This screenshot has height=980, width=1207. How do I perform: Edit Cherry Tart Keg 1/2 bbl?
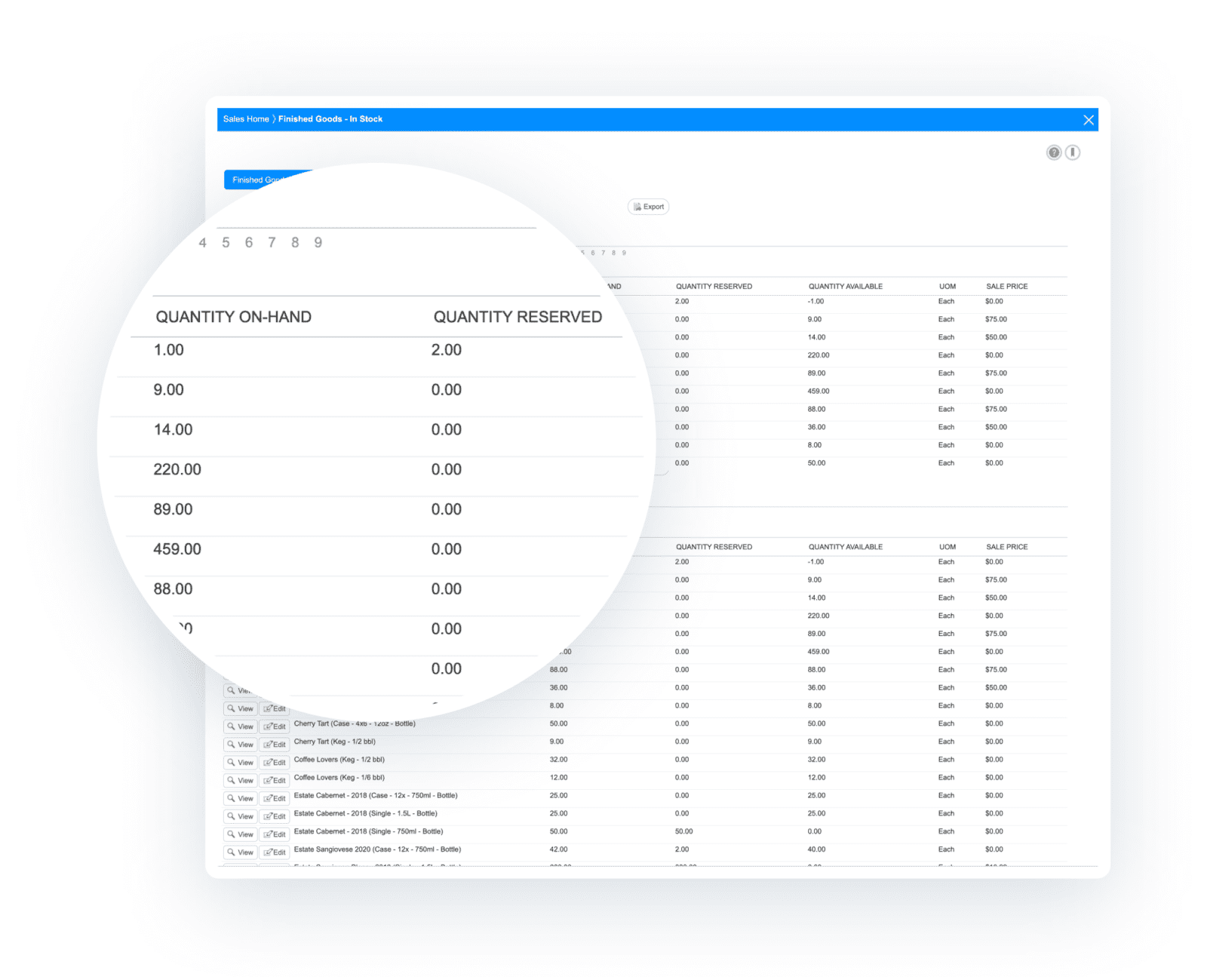(x=275, y=745)
